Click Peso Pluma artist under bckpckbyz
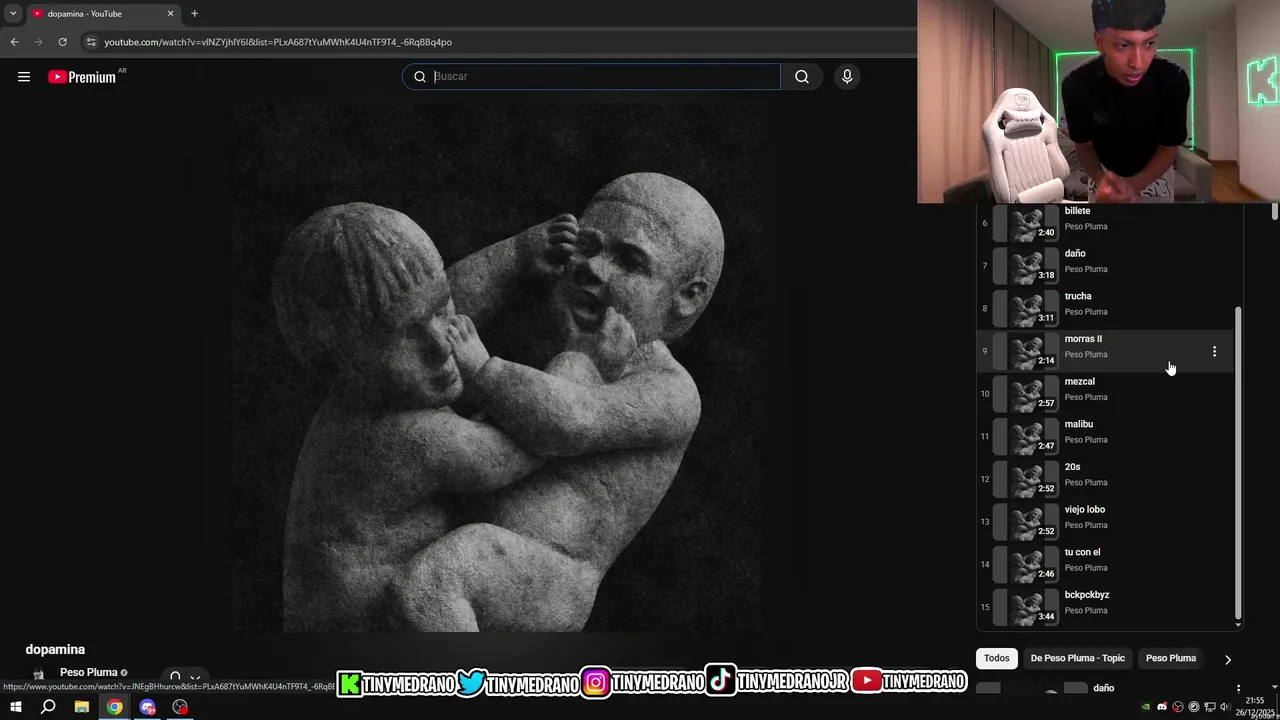Viewport: 1280px width, 720px height. (1086, 610)
